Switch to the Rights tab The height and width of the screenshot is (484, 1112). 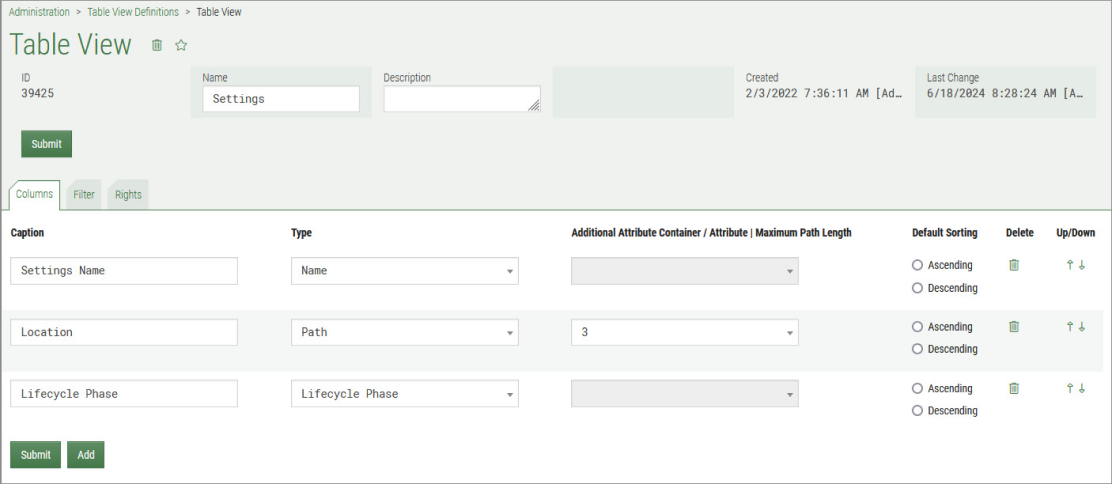[128, 195]
